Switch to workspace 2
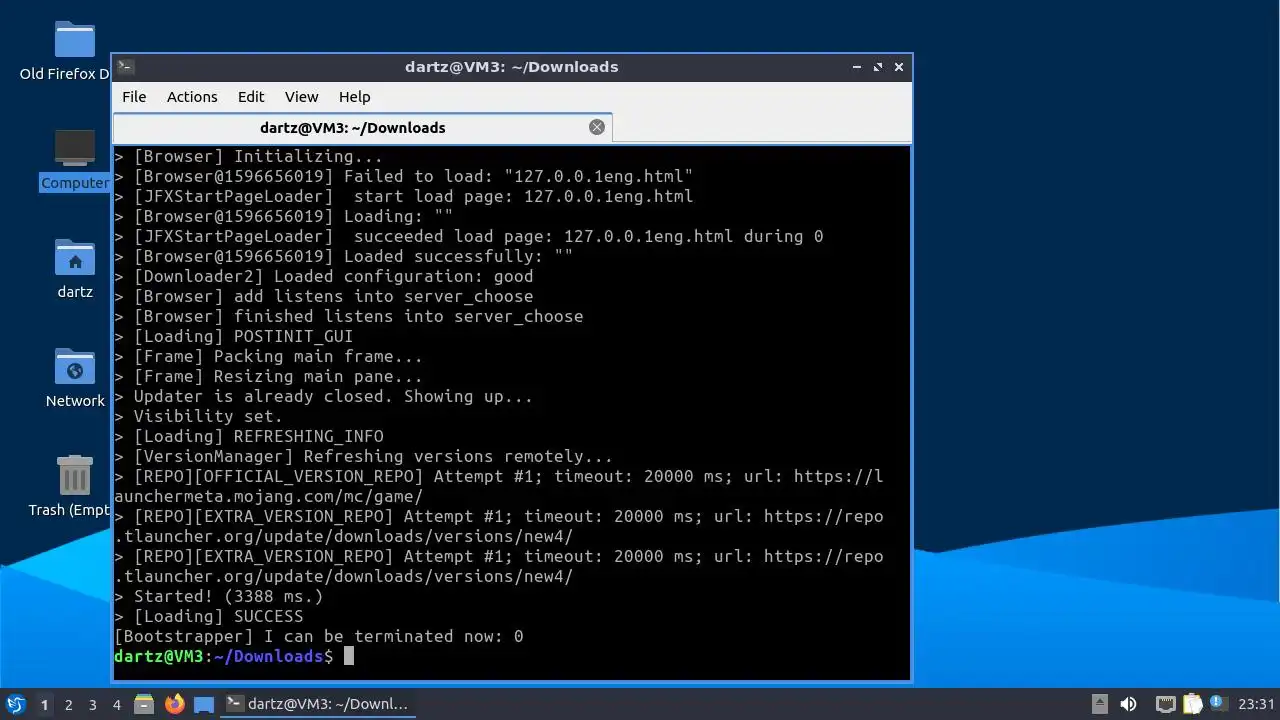Image resolution: width=1280 pixels, height=720 pixels. click(69, 705)
